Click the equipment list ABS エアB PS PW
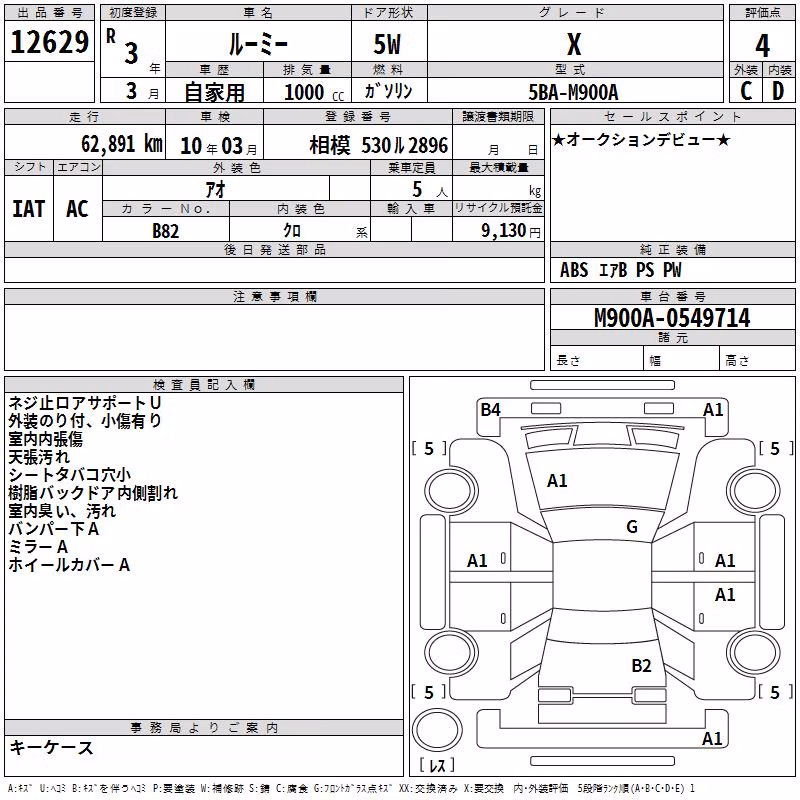800x800 pixels. 620,270
